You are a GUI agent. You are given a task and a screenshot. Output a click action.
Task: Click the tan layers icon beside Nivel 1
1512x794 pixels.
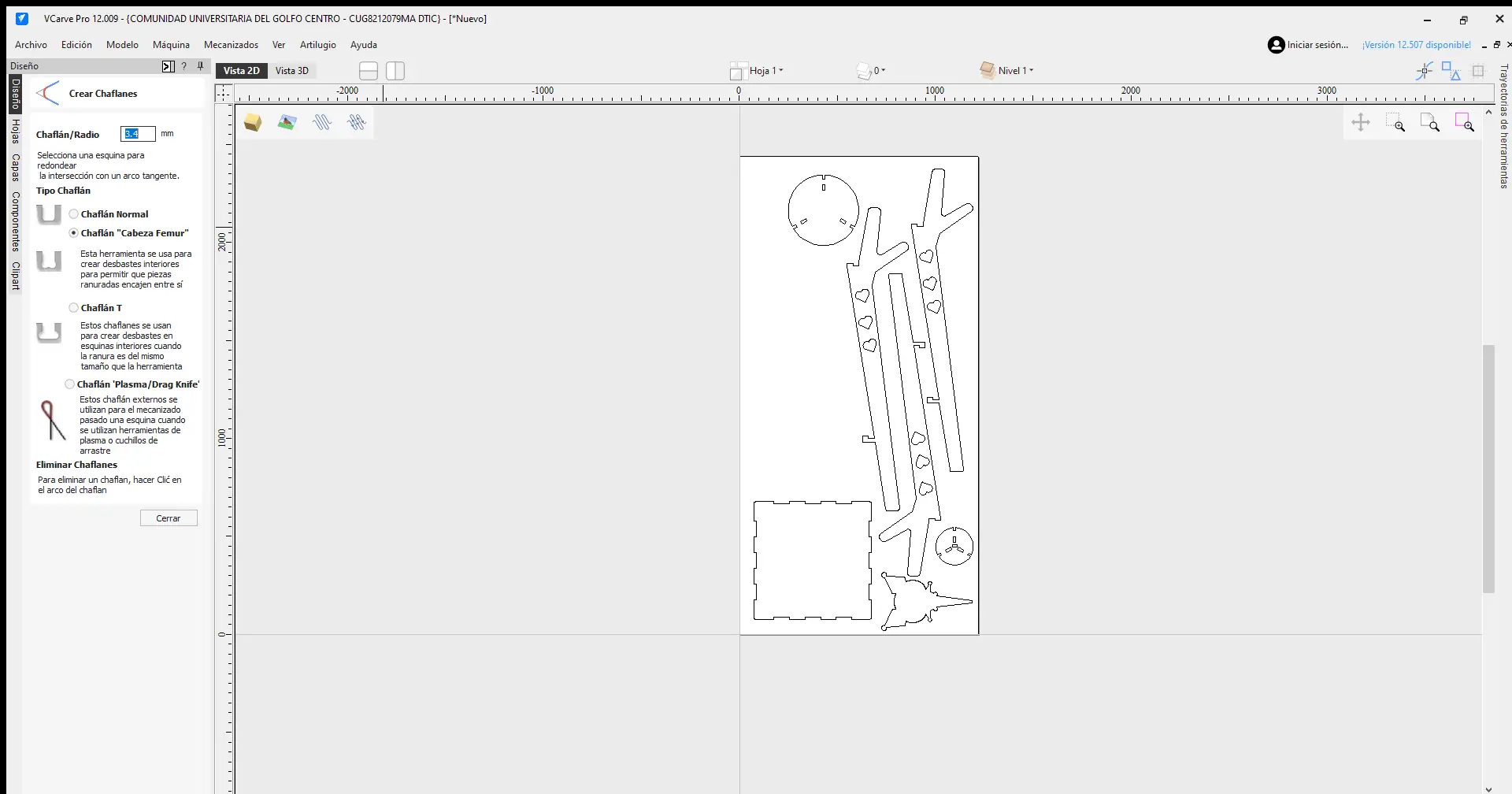988,70
